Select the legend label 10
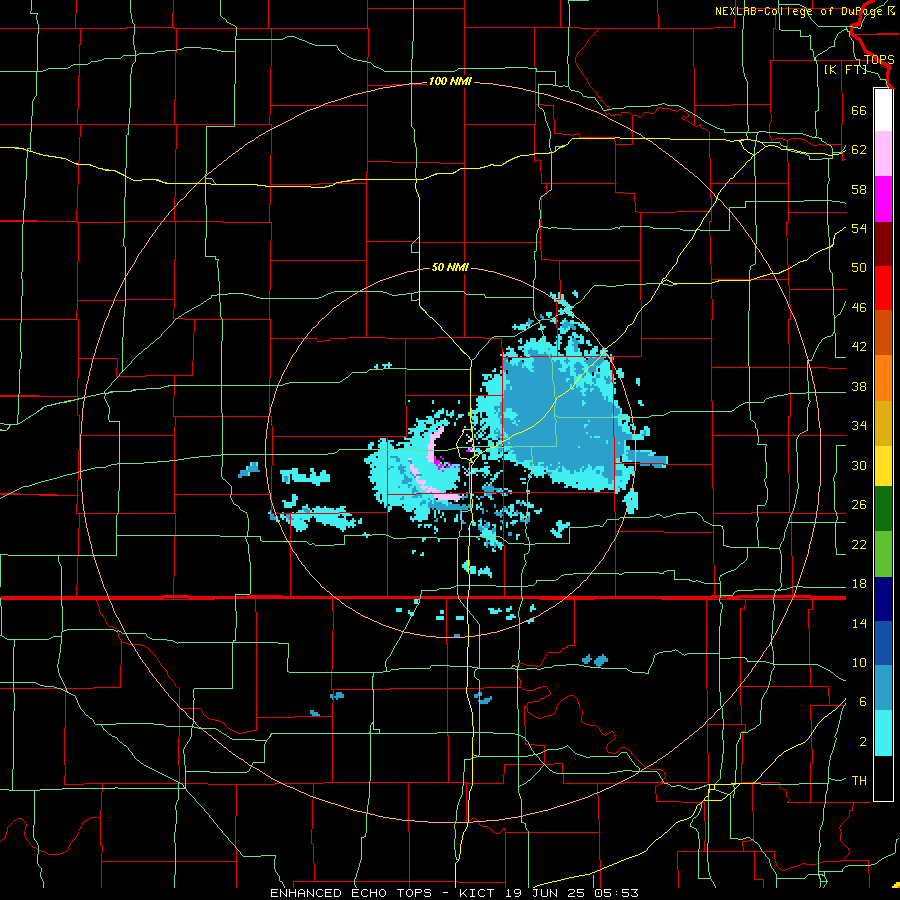Image resolution: width=900 pixels, height=900 pixels. point(859,663)
